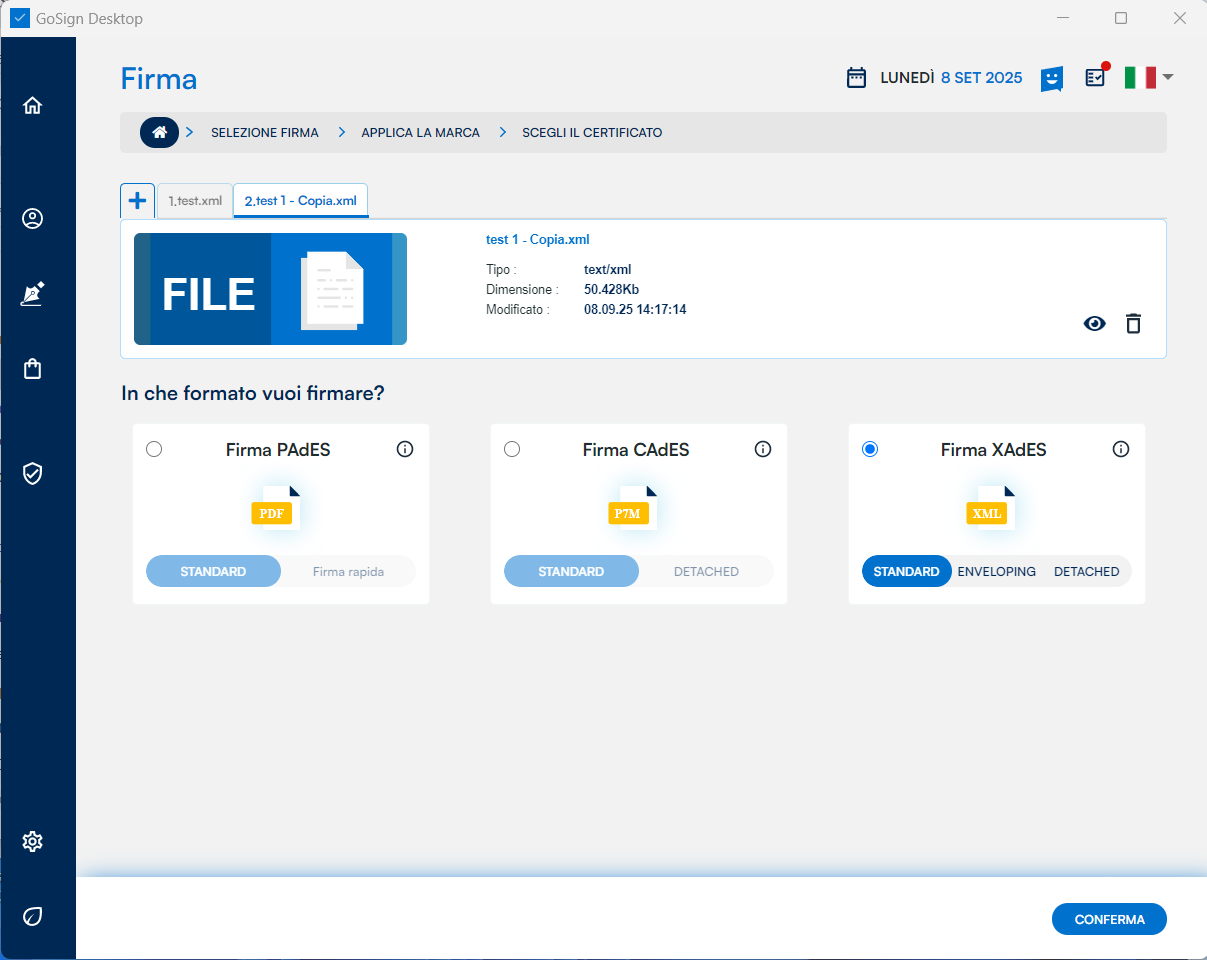Choose ENVELOPING mode for XAdES
This screenshot has width=1207, height=960.
click(996, 572)
